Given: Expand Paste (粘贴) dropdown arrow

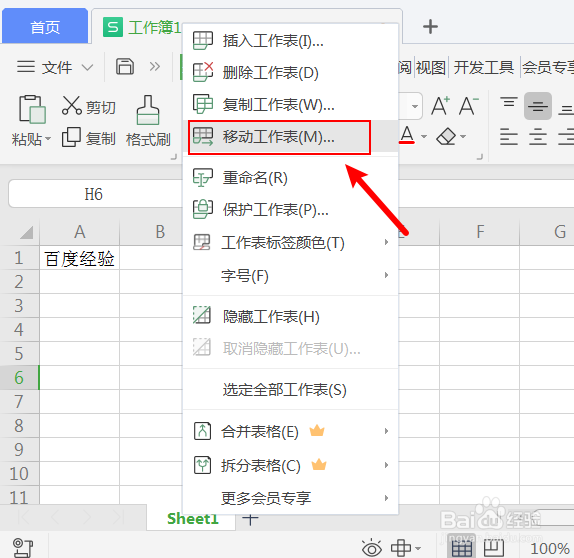Looking at the screenshot, I should [48, 139].
